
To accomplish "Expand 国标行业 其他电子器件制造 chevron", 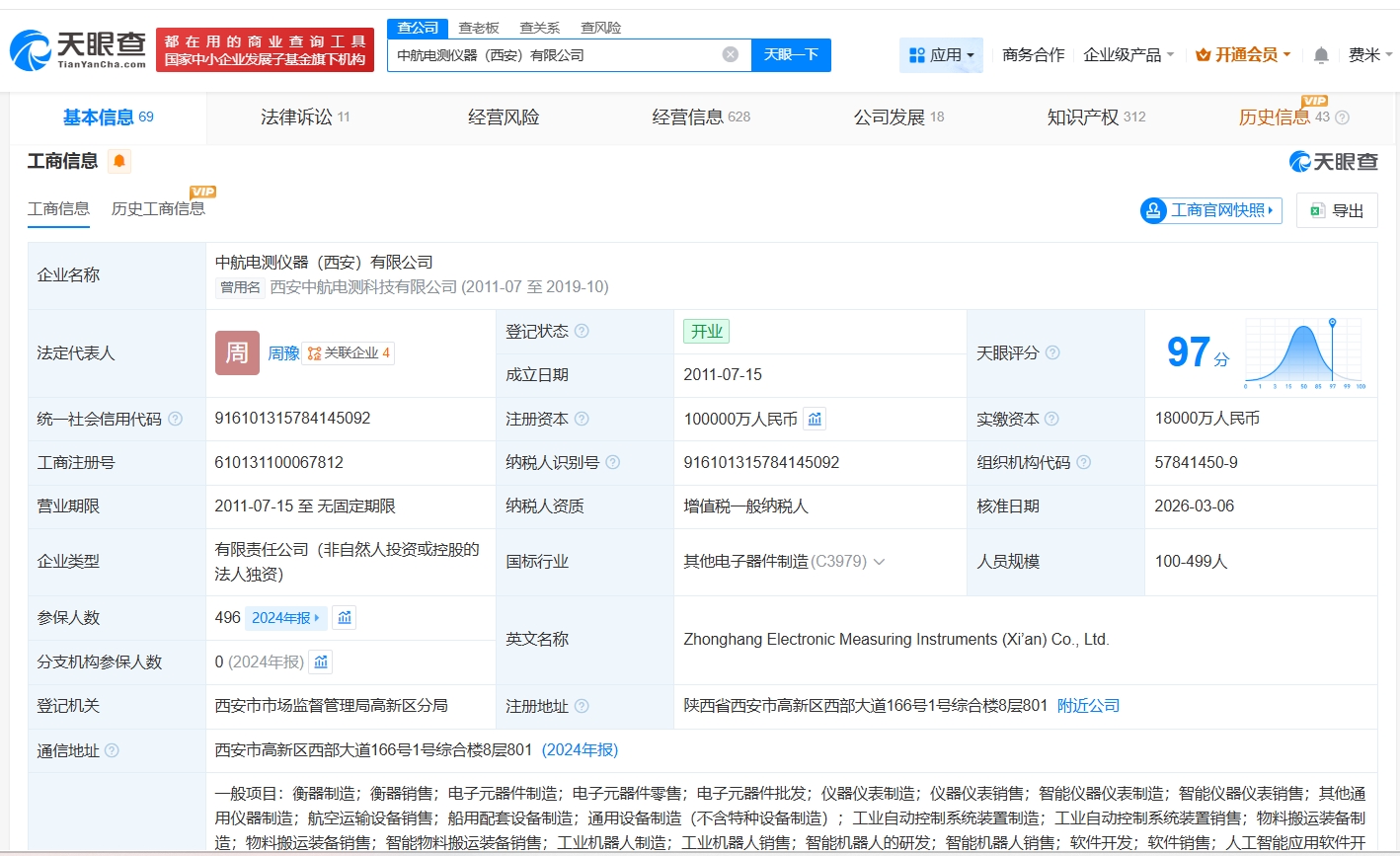I will tap(880, 562).
